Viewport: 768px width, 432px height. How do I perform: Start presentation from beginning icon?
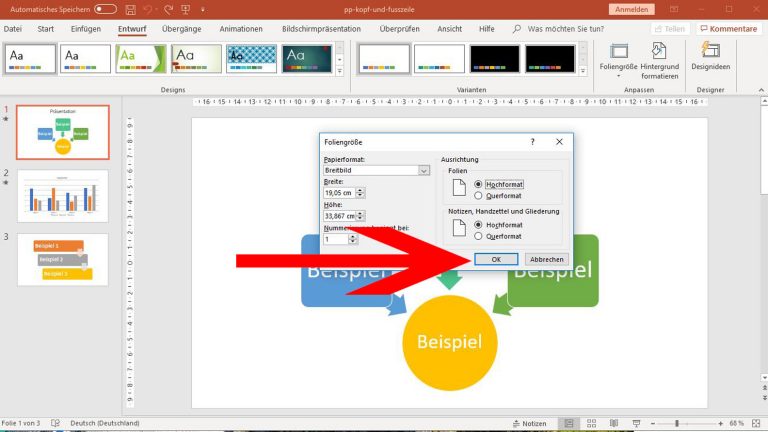185,9
